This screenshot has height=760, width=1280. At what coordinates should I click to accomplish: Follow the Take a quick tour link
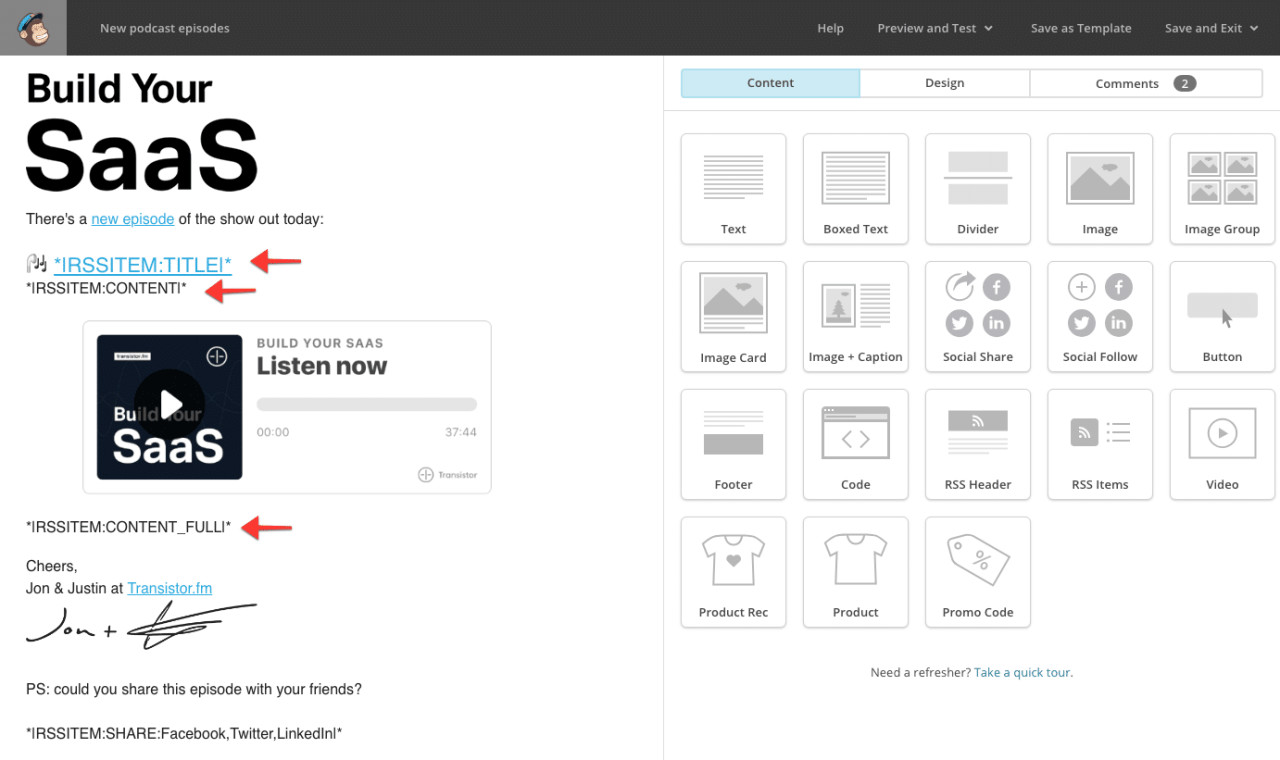pos(1023,672)
